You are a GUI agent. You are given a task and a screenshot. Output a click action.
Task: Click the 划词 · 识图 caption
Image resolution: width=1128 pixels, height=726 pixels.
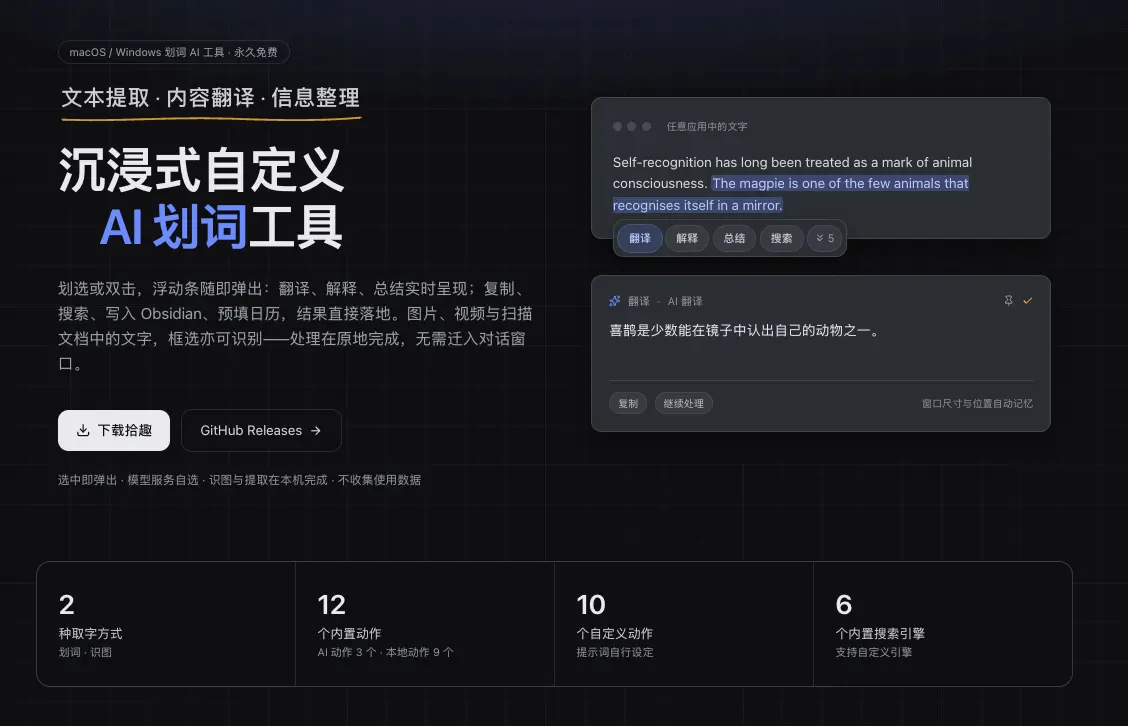tap(85, 652)
